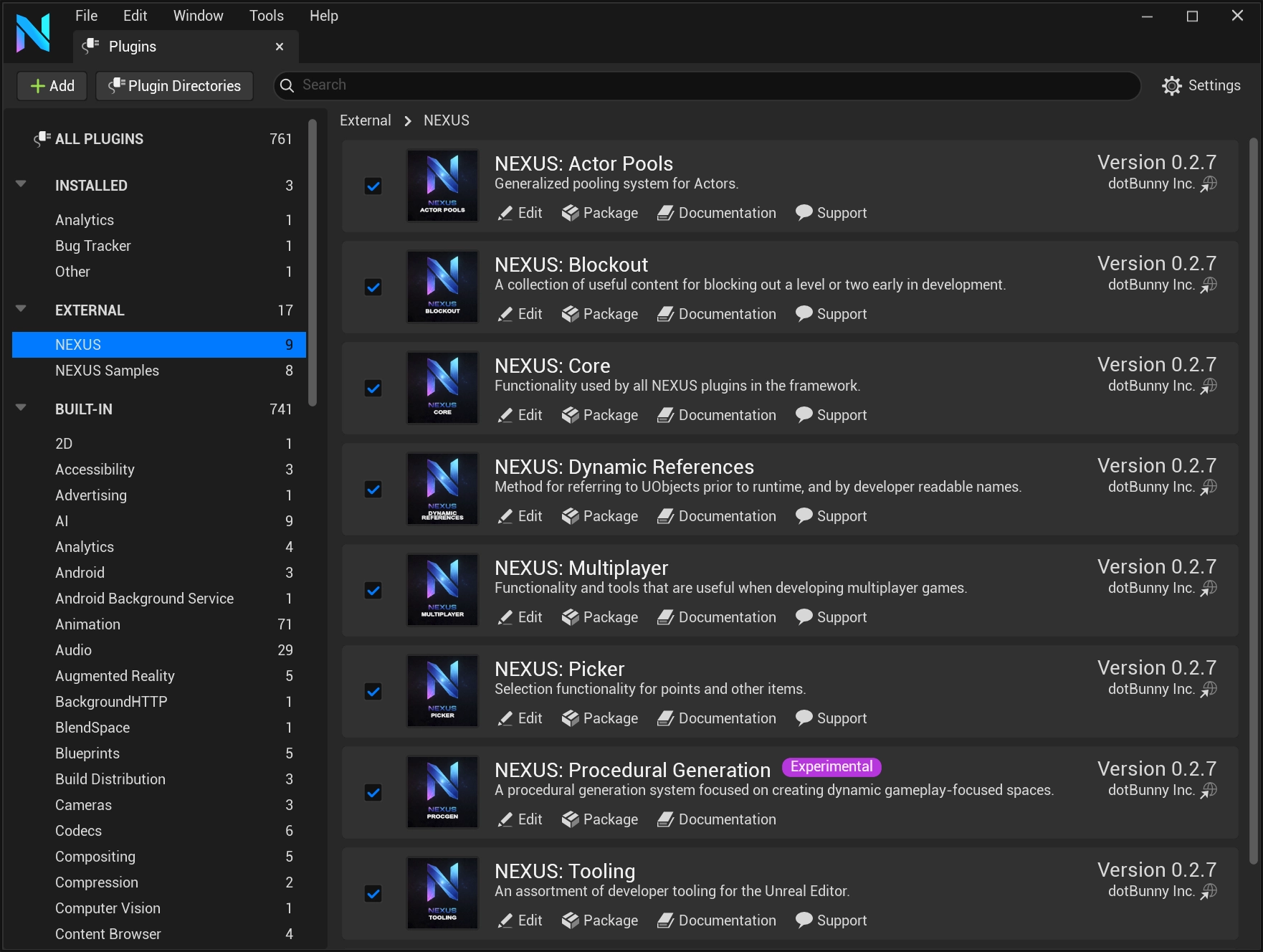Collapse the BUILT-IN section
The image size is (1263, 952).
point(21,408)
